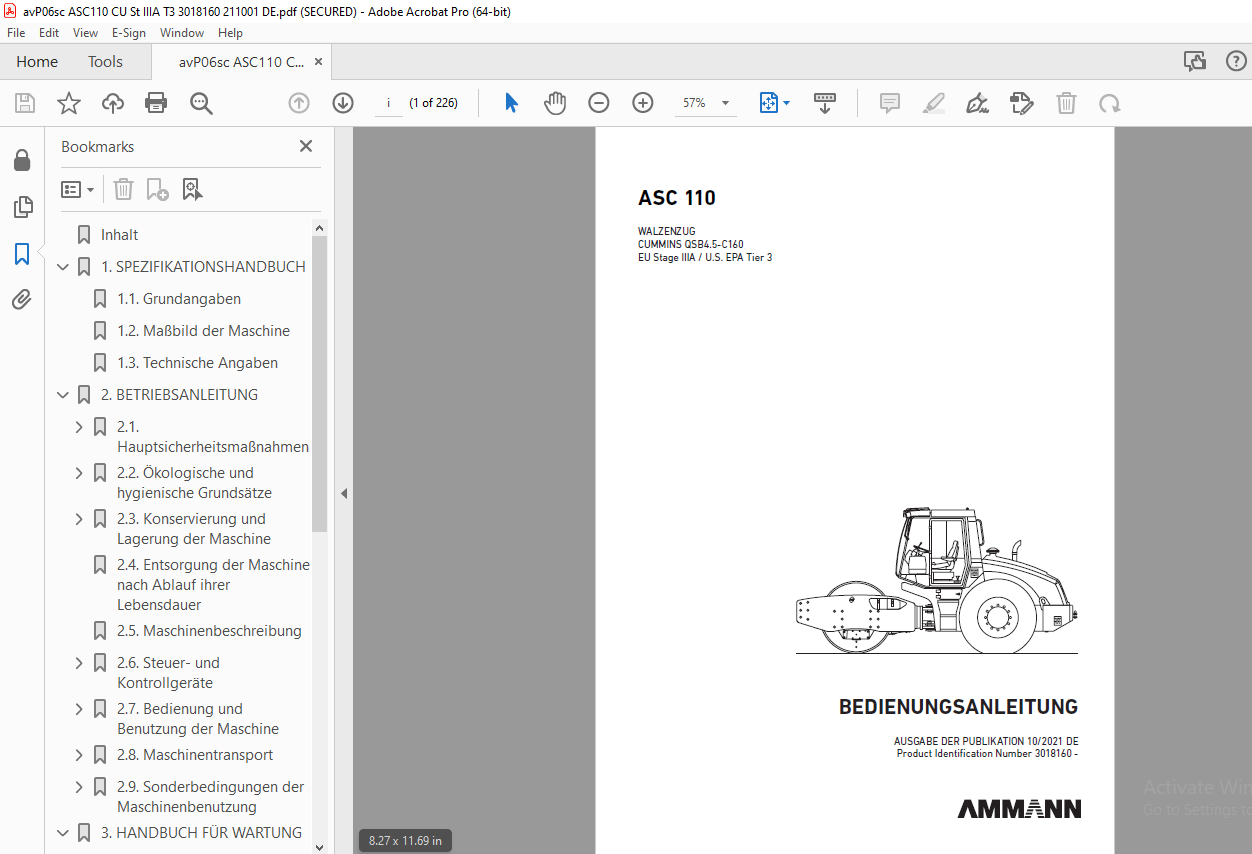The image size is (1252, 854).
Task: Zoom out with the minus icon
Action: coord(599,103)
